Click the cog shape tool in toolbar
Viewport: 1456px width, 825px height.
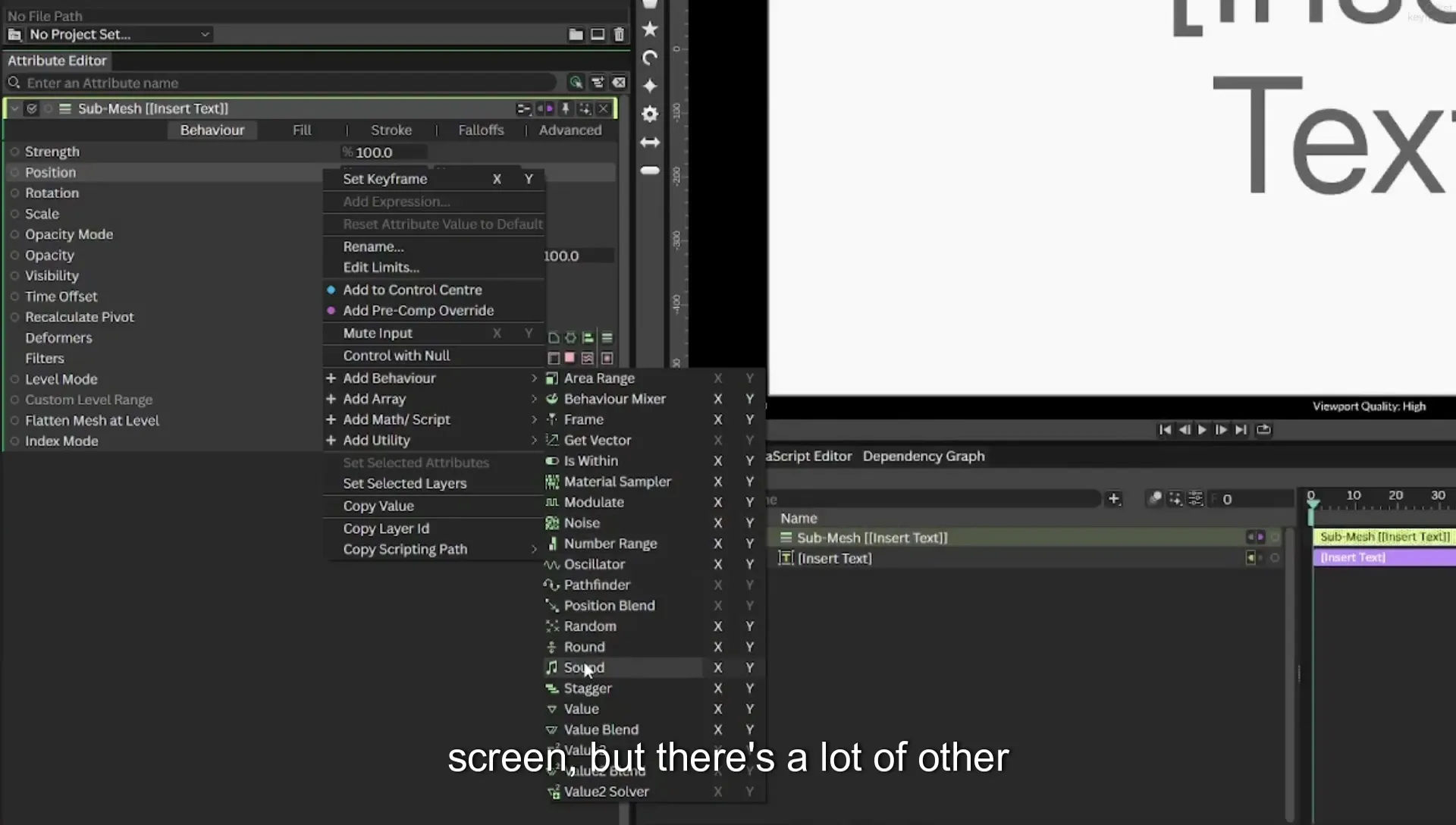[x=650, y=114]
